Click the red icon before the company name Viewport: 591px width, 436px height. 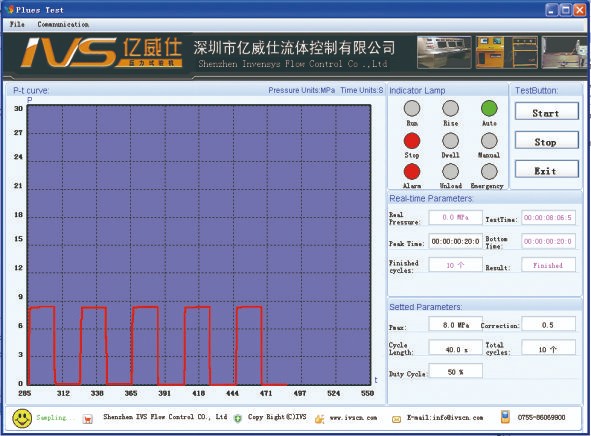coord(88,419)
